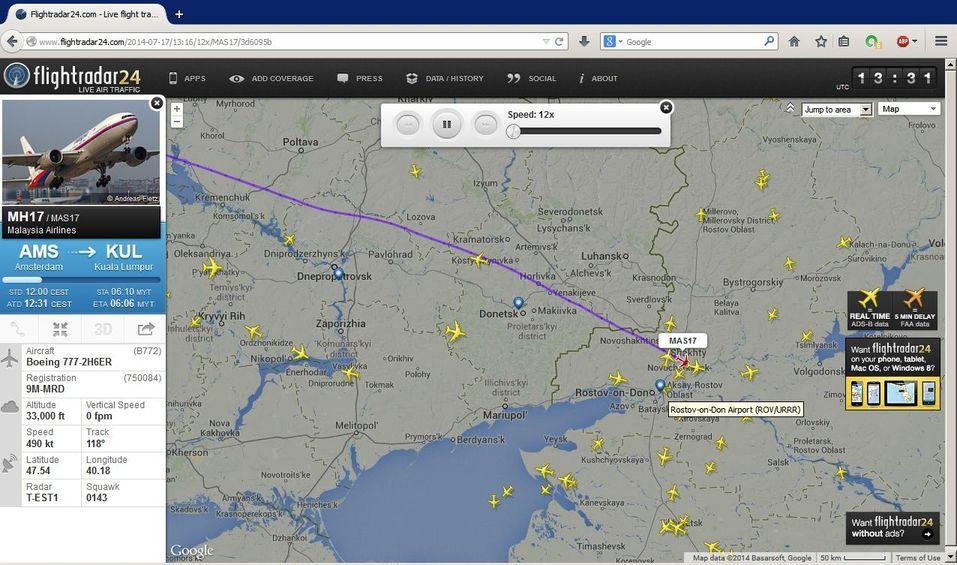The height and width of the screenshot is (565, 957).
Task: Close the MH17 aircraft photo panel
Action: coord(157,103)
